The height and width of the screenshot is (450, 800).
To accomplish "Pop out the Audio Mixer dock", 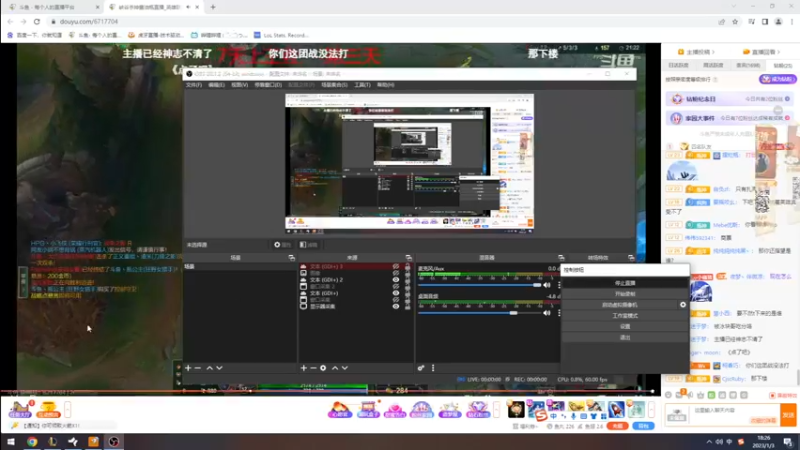I will pyautogui.click(x=561, y=258).
